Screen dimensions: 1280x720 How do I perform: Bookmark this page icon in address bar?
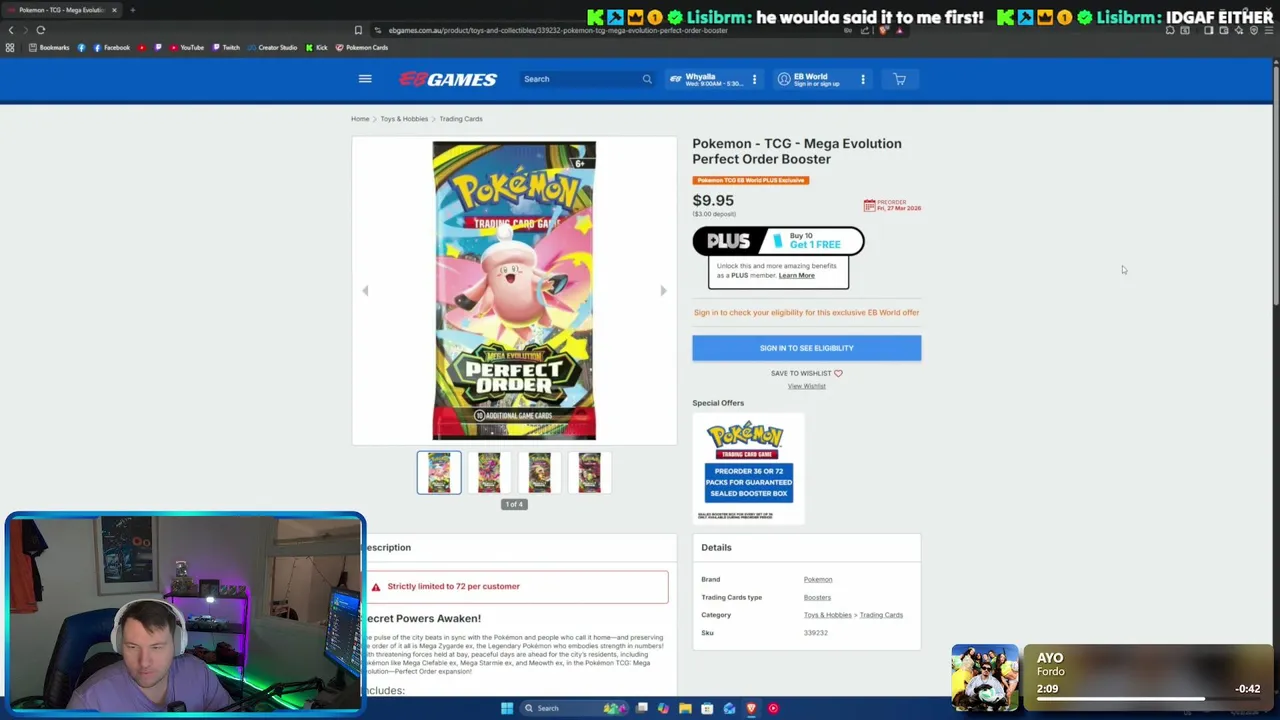coord(358,30)
